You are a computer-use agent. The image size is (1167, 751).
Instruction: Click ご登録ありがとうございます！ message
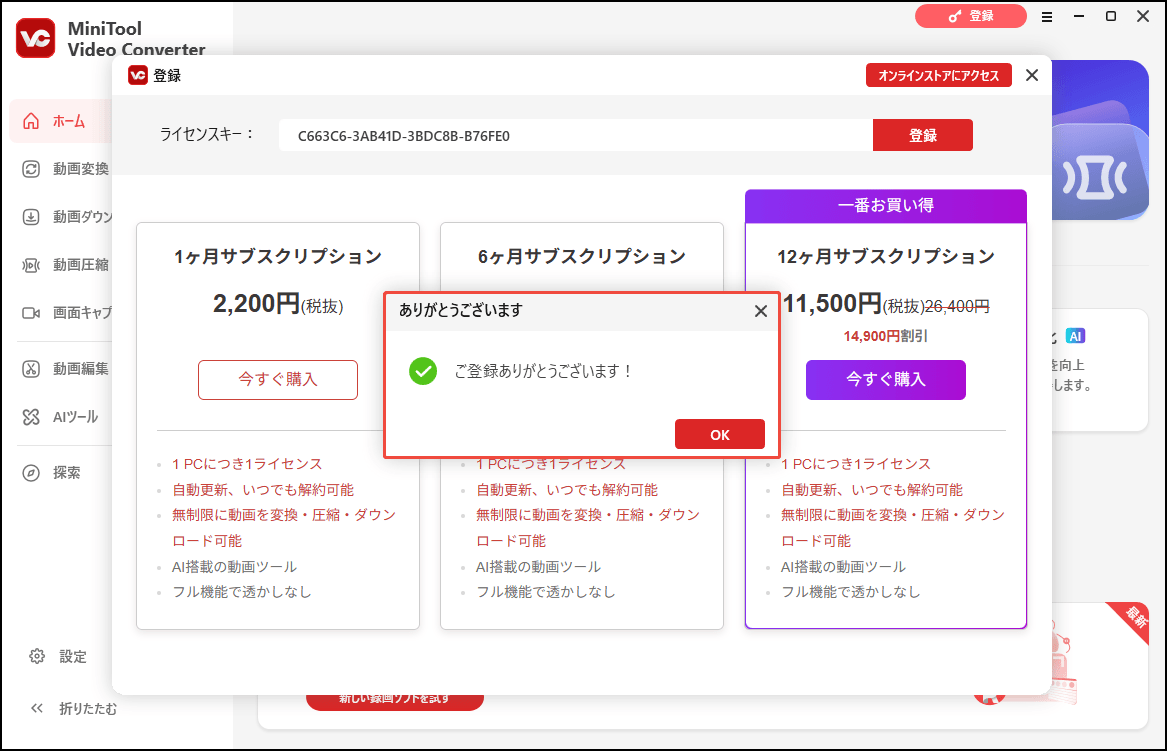[x=544, y=371]
